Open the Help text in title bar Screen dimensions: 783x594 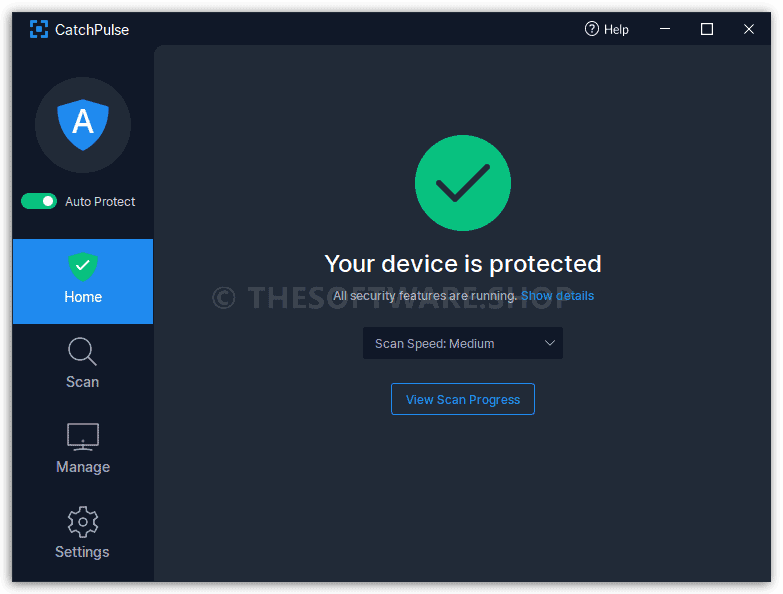tap(616, 30)
